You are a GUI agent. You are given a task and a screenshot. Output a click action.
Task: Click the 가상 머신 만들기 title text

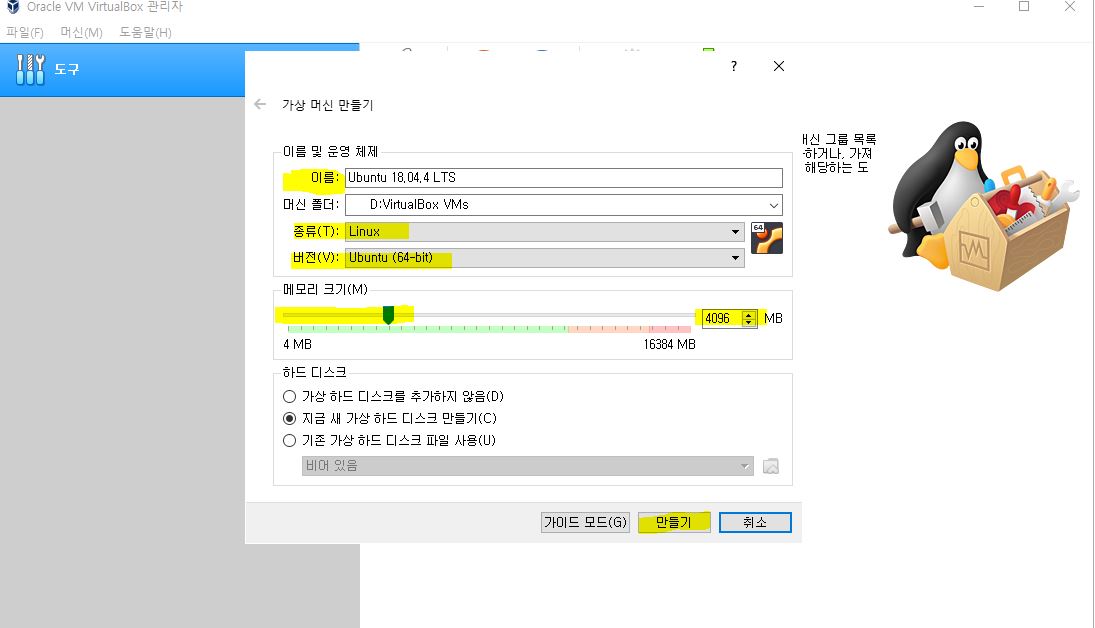point(328,105)
